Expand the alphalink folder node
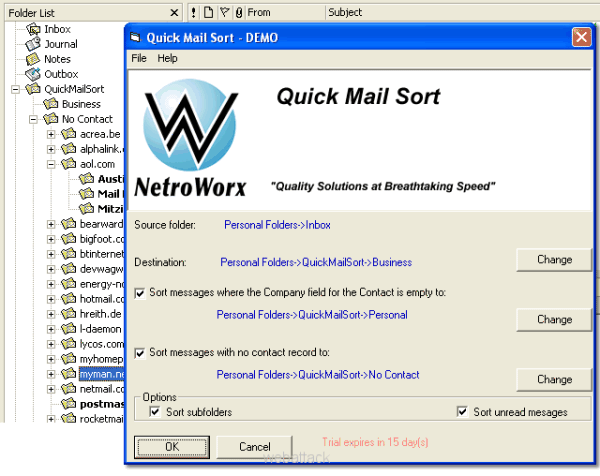Image resolution: width=600 pixels, height=476 pixels. pos(51,149)
